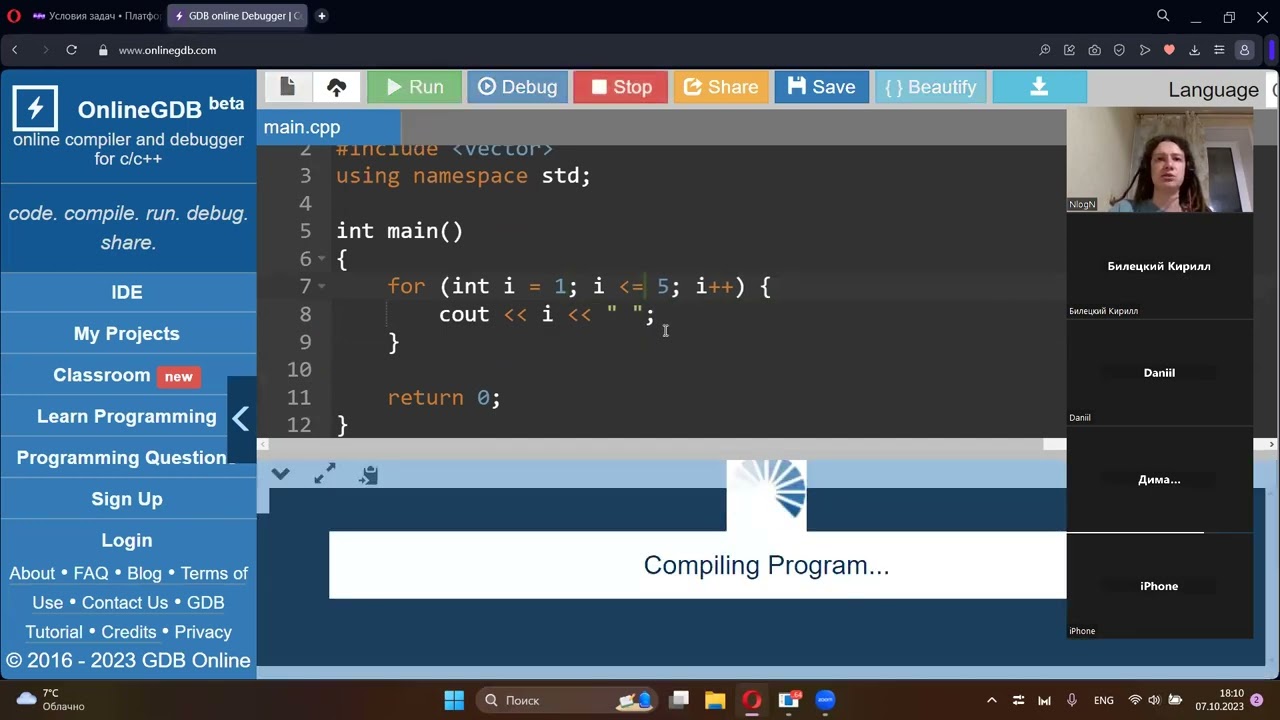Save the current project
This screenshot has width=1280, height=720.
pyautogui.click(x=821, y=87)
